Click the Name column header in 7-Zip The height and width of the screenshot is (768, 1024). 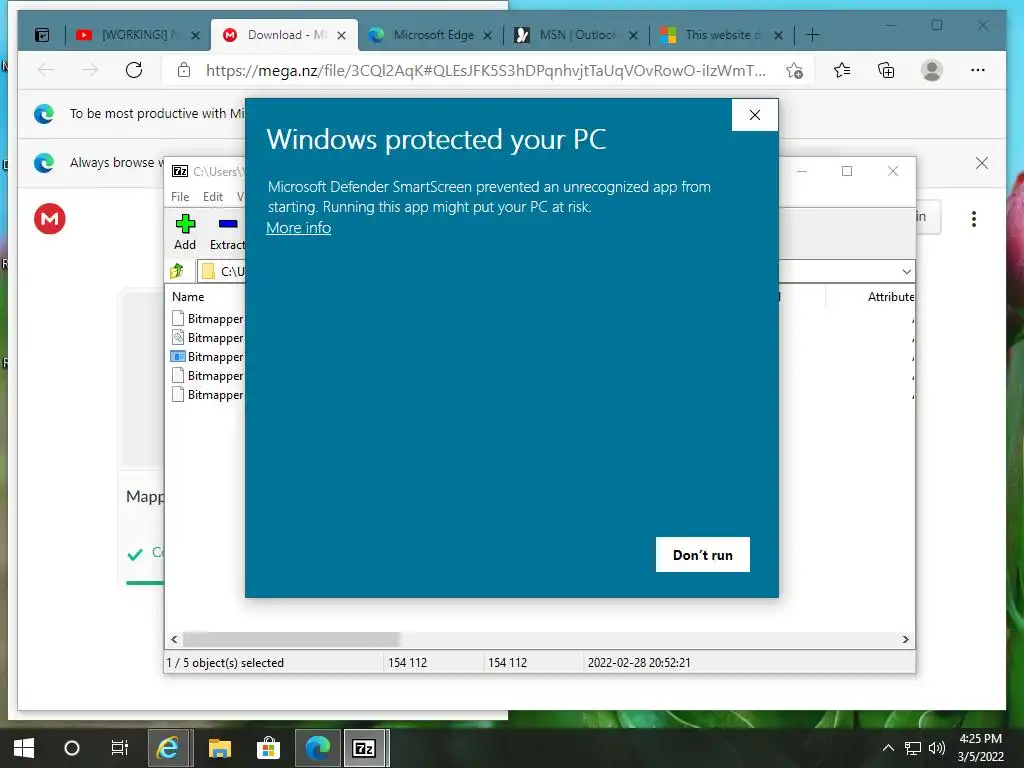(188, 296)
